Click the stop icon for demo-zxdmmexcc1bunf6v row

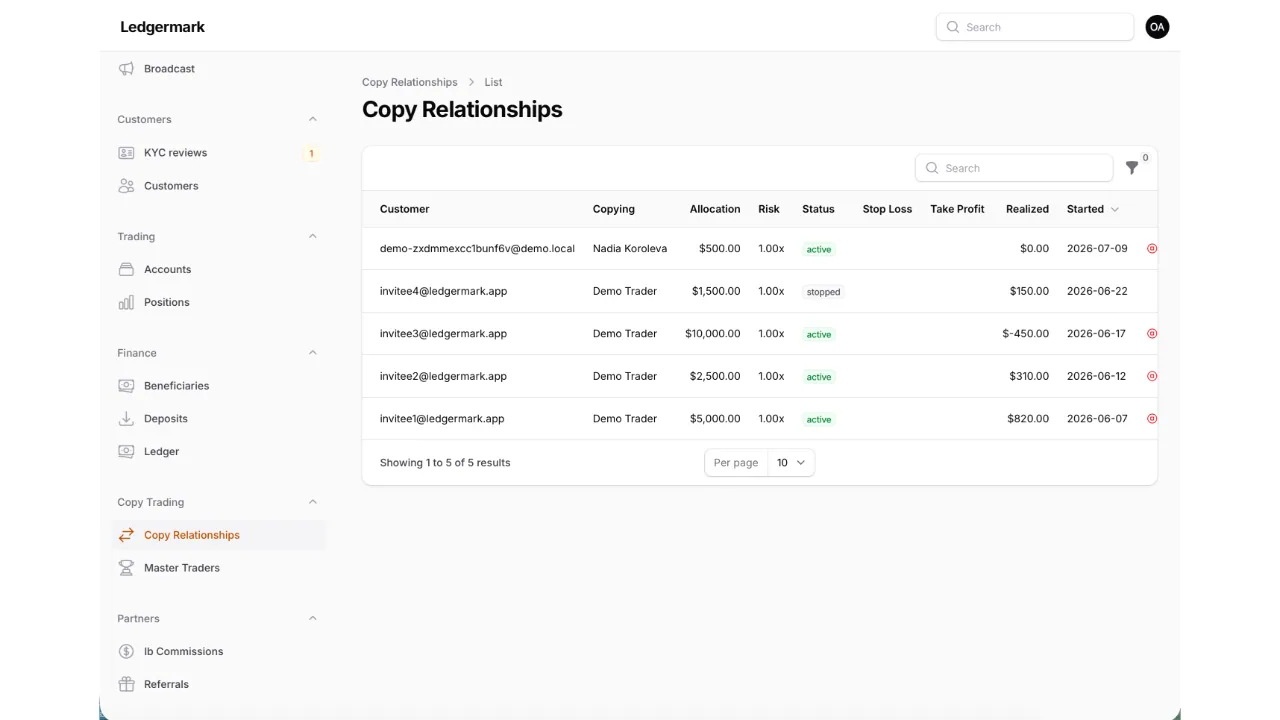click(1152, 248)
